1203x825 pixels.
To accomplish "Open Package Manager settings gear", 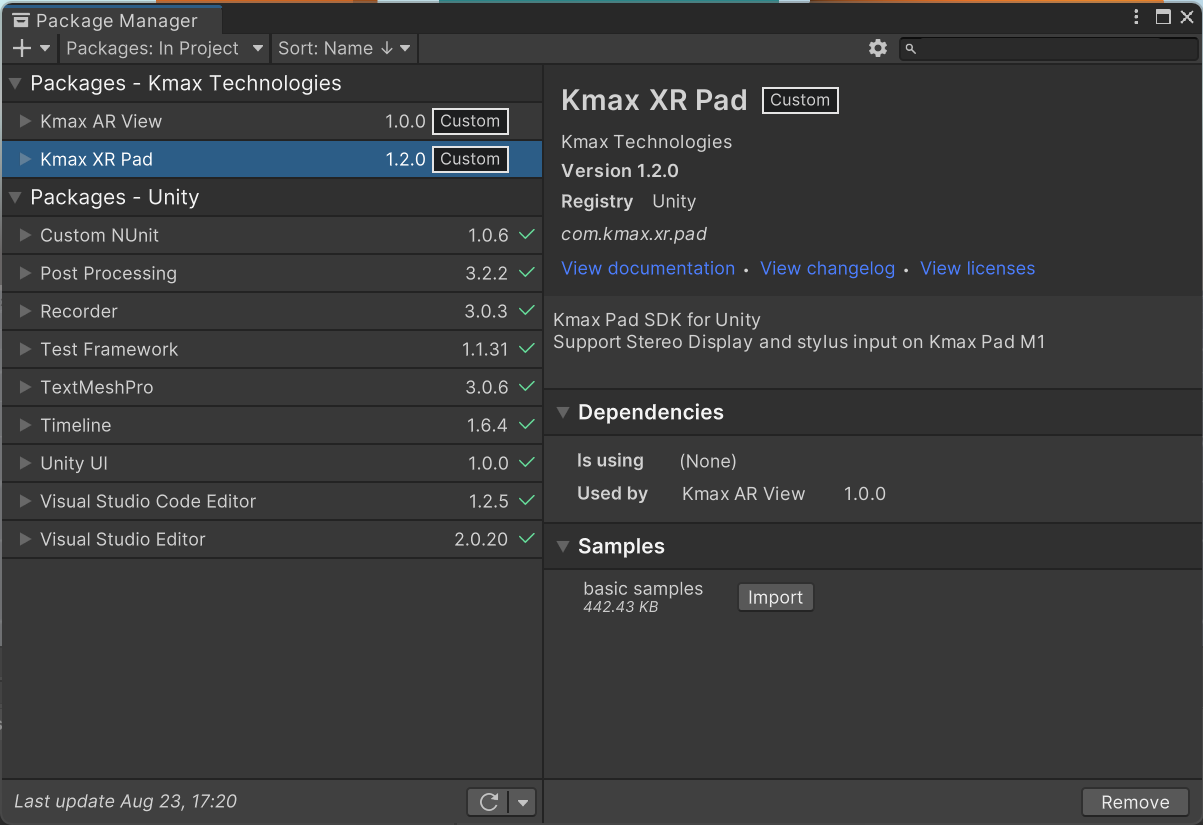I will pyautogui.click(x=878, y=48).
